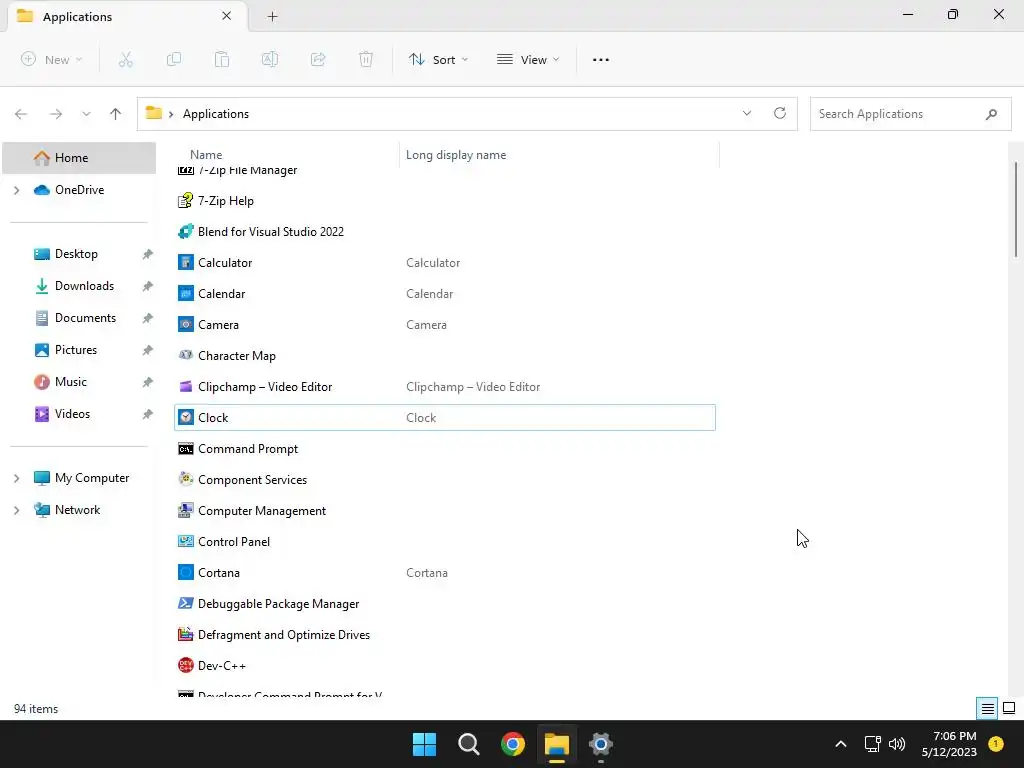This screenshot has height=768, width=1024.
Task: Select the Character Map icon
Action: tap(185, 355)
